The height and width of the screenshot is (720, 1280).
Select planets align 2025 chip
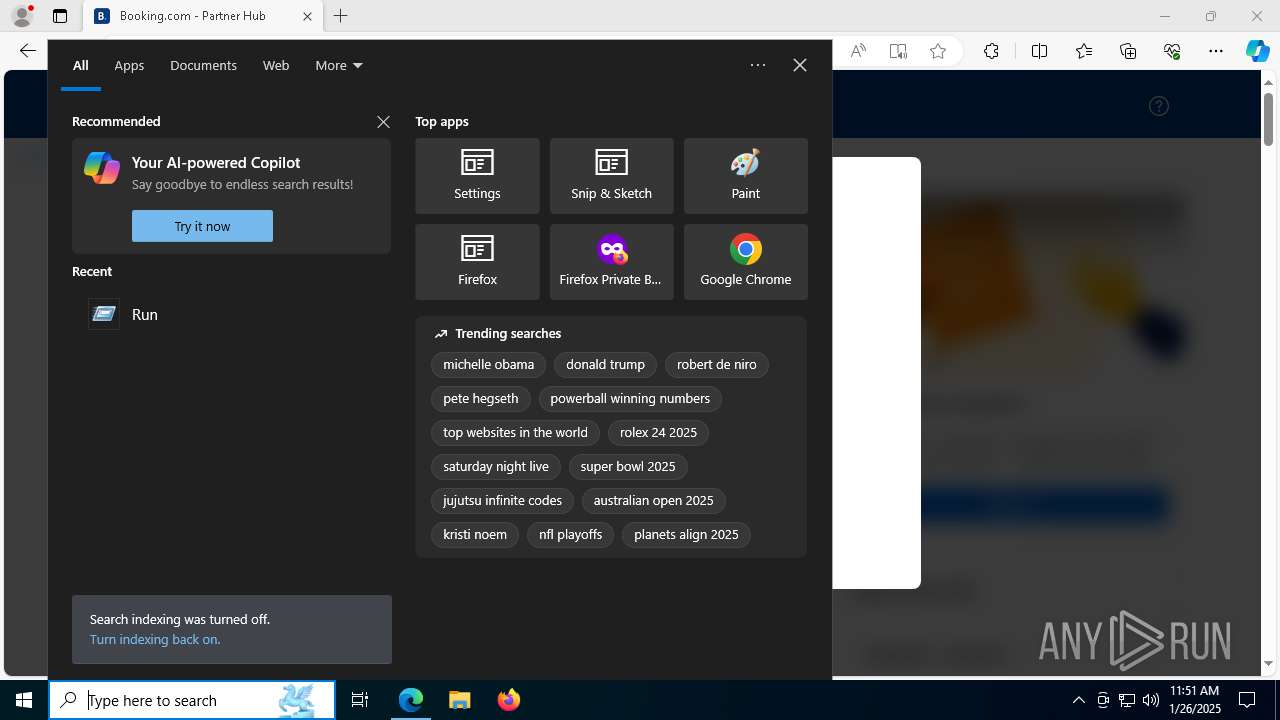point(686,535)
